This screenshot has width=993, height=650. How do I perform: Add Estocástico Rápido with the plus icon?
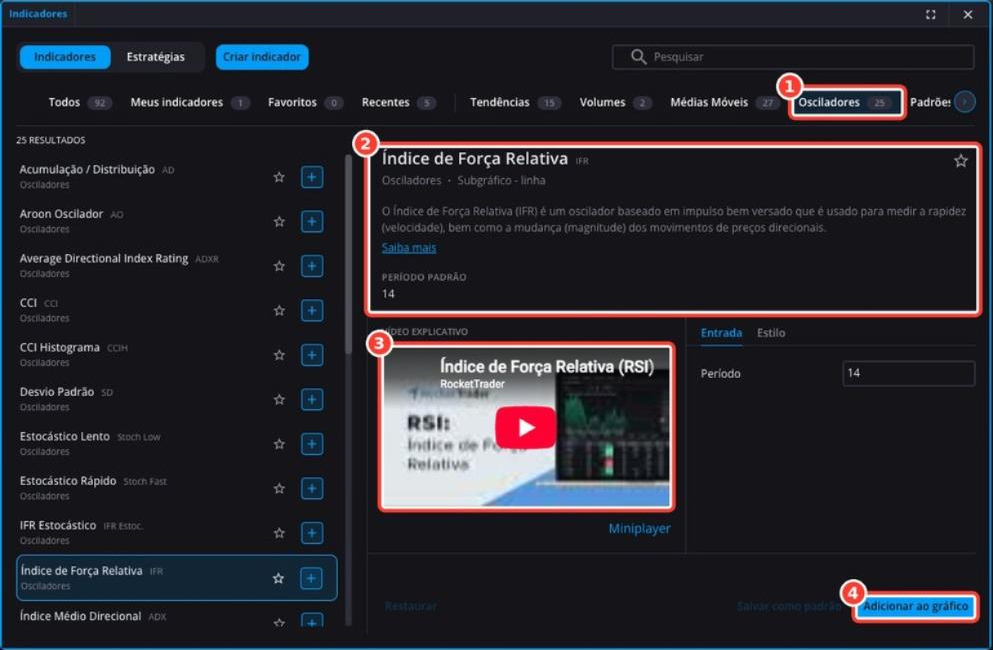[x=312, y=488]
